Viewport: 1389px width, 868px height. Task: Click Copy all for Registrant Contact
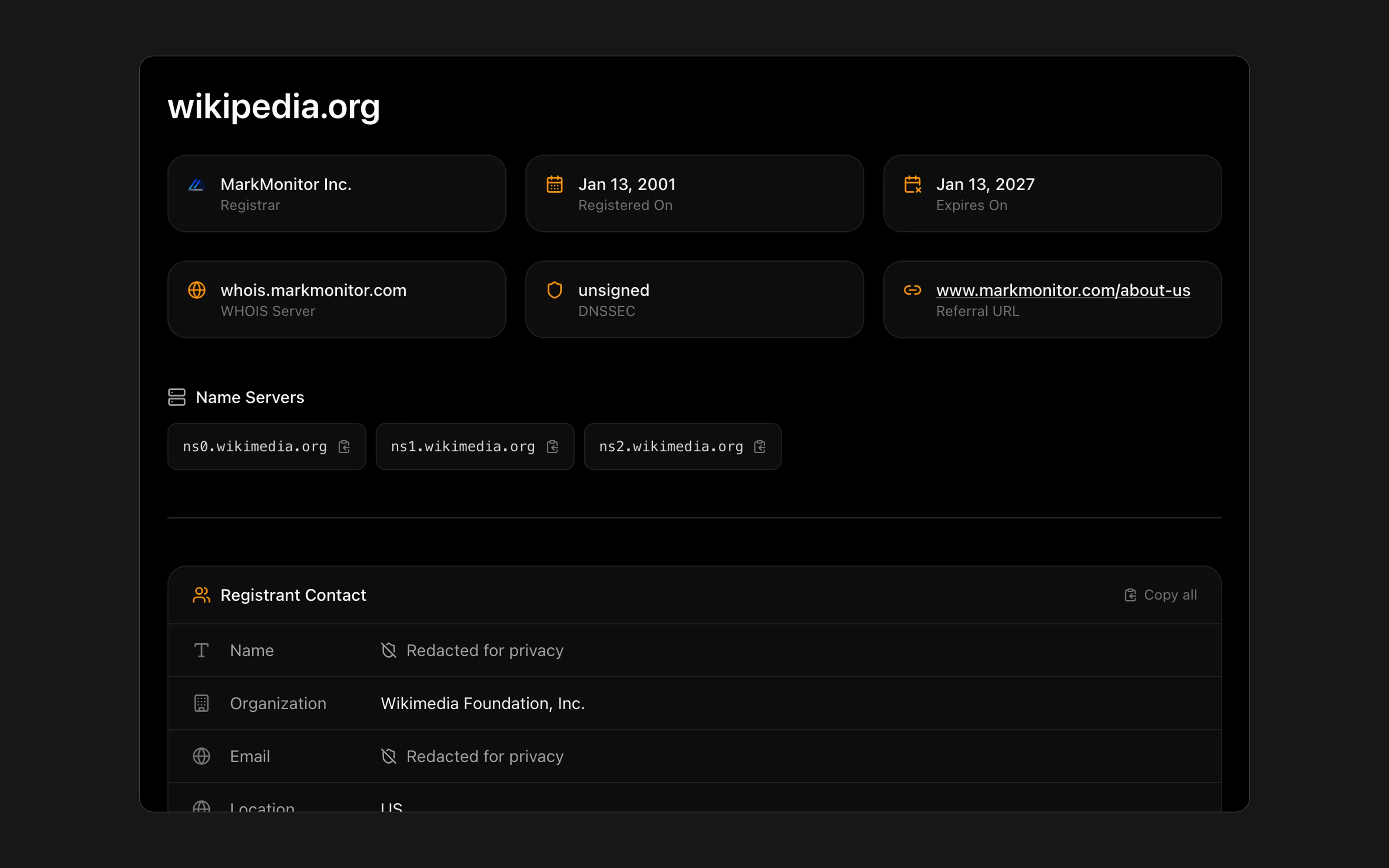tap(1161, 595)
